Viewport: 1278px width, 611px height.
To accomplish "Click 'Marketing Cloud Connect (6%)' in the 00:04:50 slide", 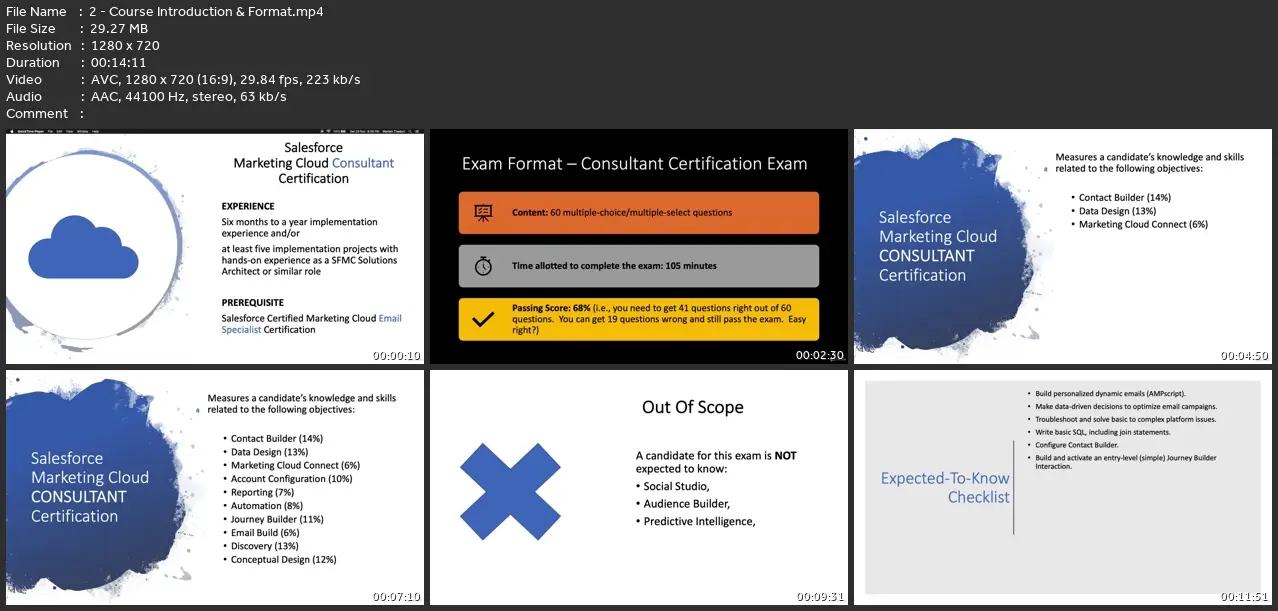I will (x=1143, y=224).
